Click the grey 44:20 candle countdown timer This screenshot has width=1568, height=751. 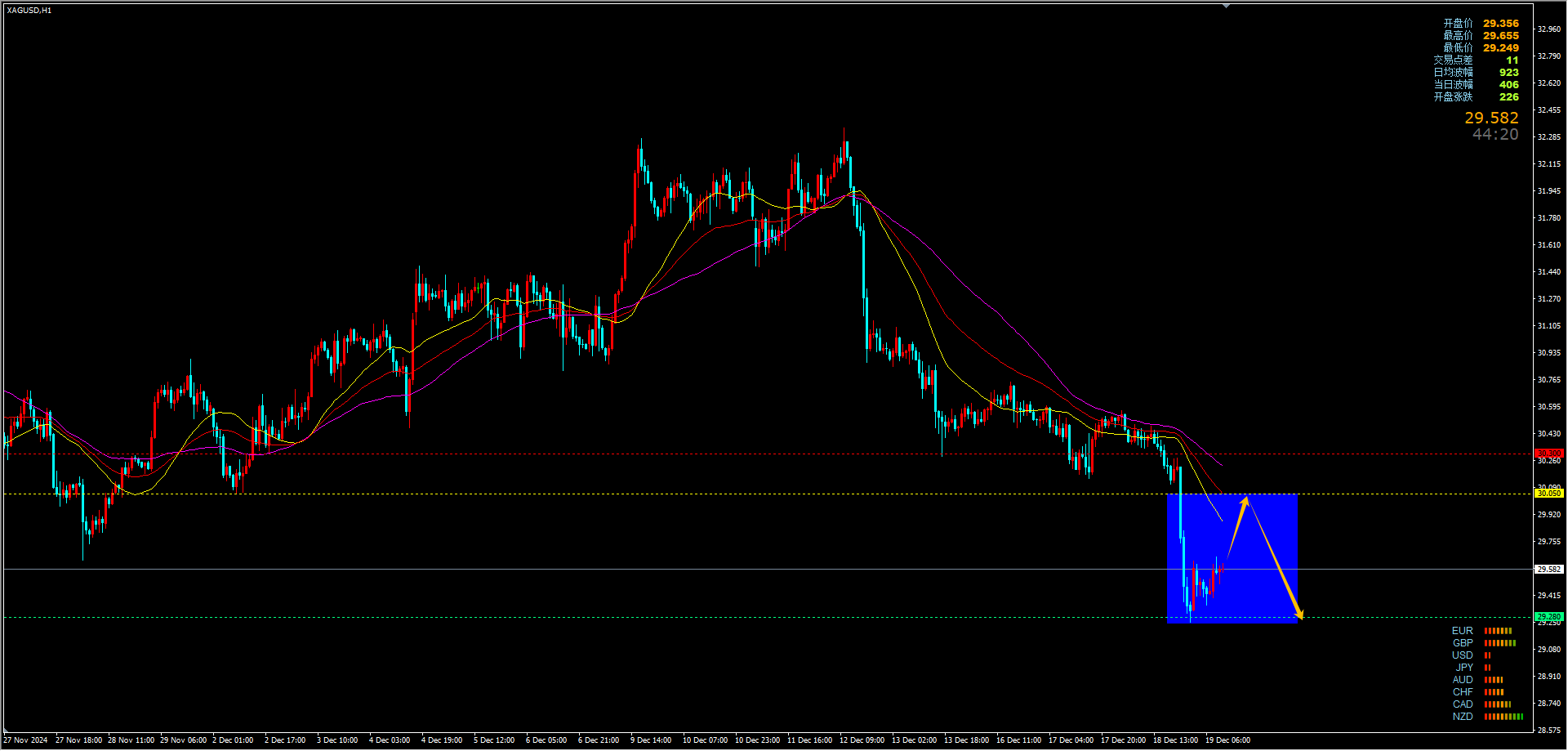tap(1495, 135)
